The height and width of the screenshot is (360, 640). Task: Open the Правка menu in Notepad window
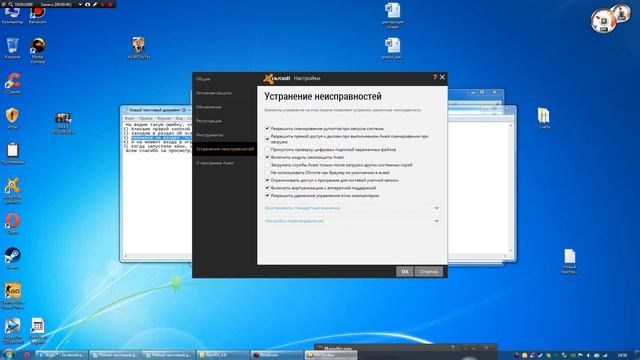tap(146, 118)
